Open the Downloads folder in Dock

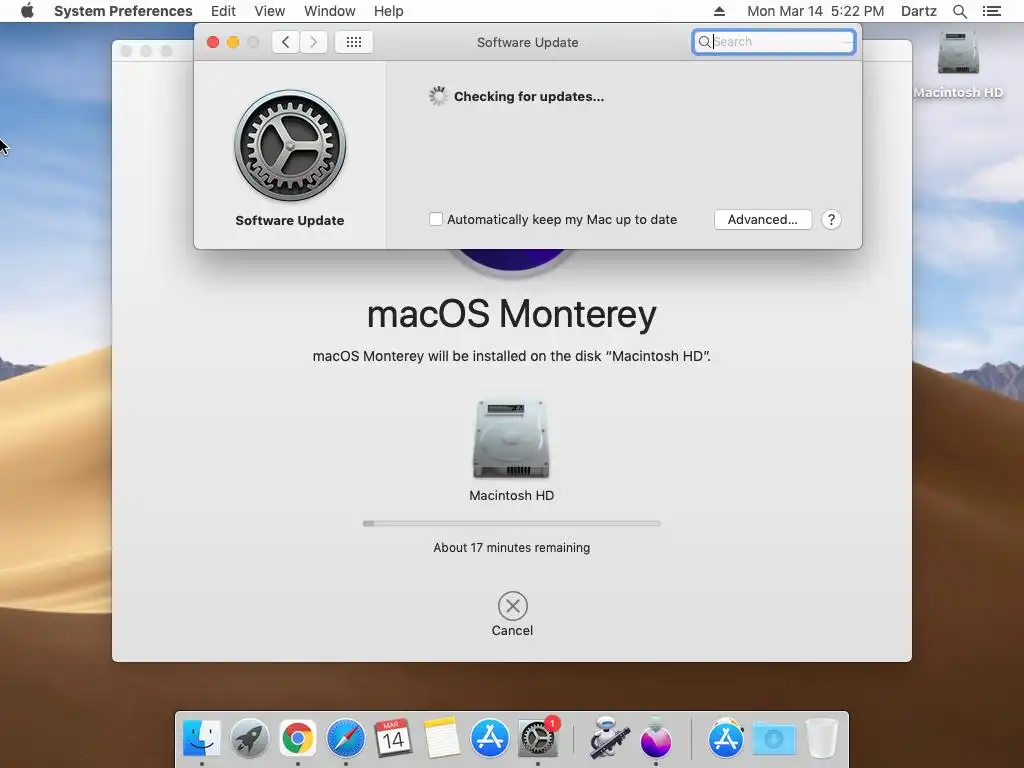coord(774,739)
